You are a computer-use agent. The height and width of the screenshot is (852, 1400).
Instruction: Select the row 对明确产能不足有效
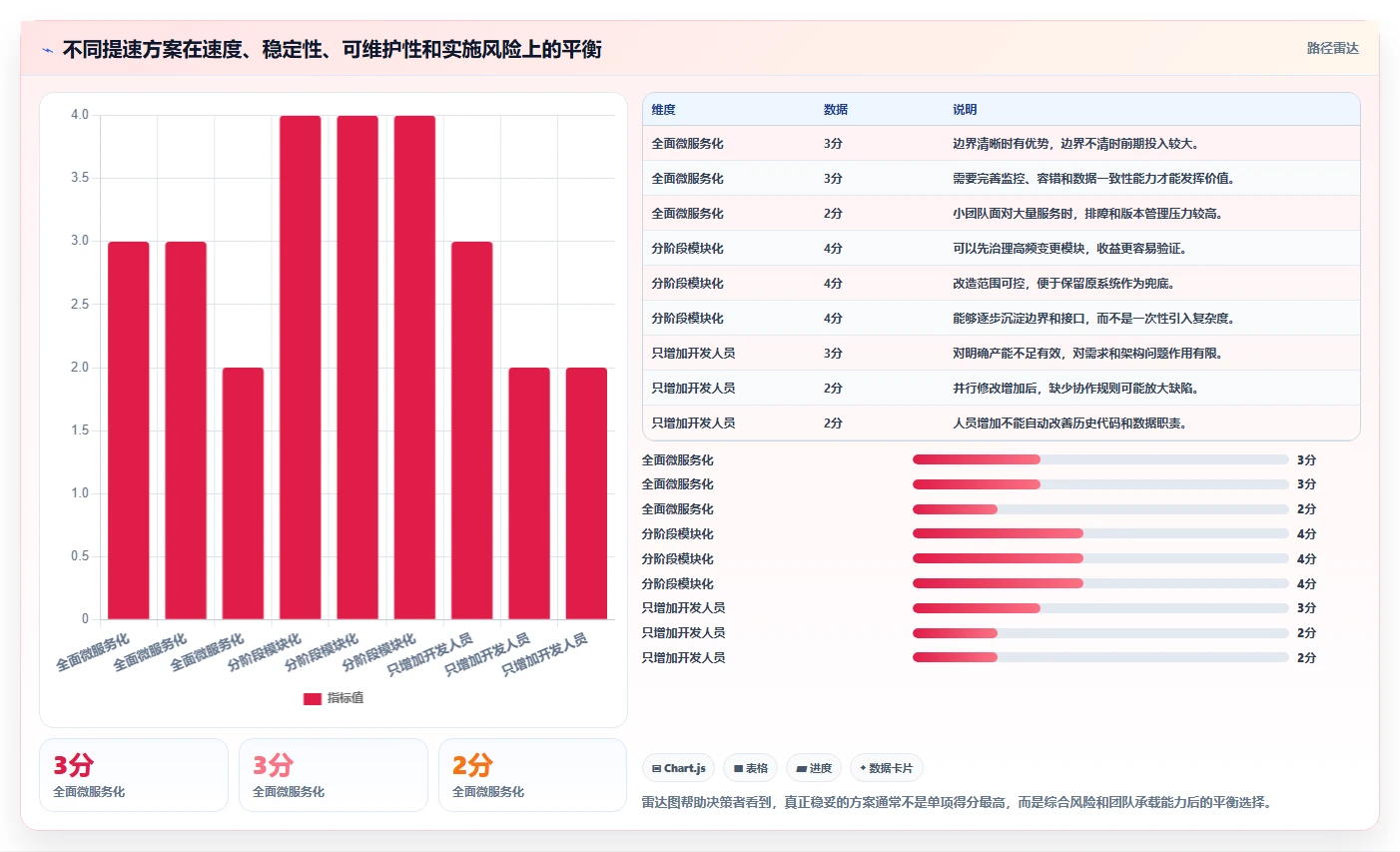pyautogui.click(x=1002, y=354)
